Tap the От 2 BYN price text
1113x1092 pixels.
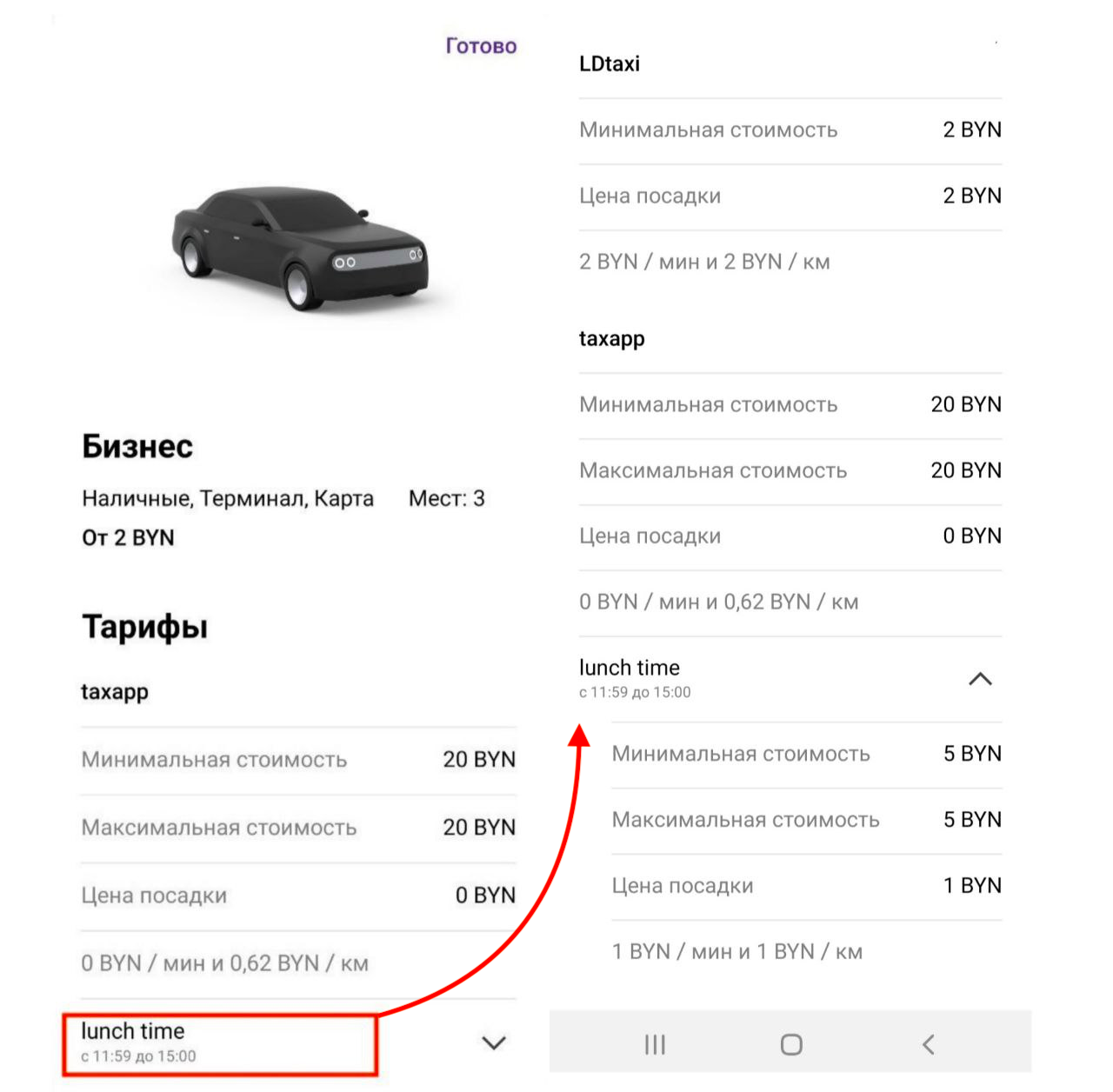click(128, 538)
